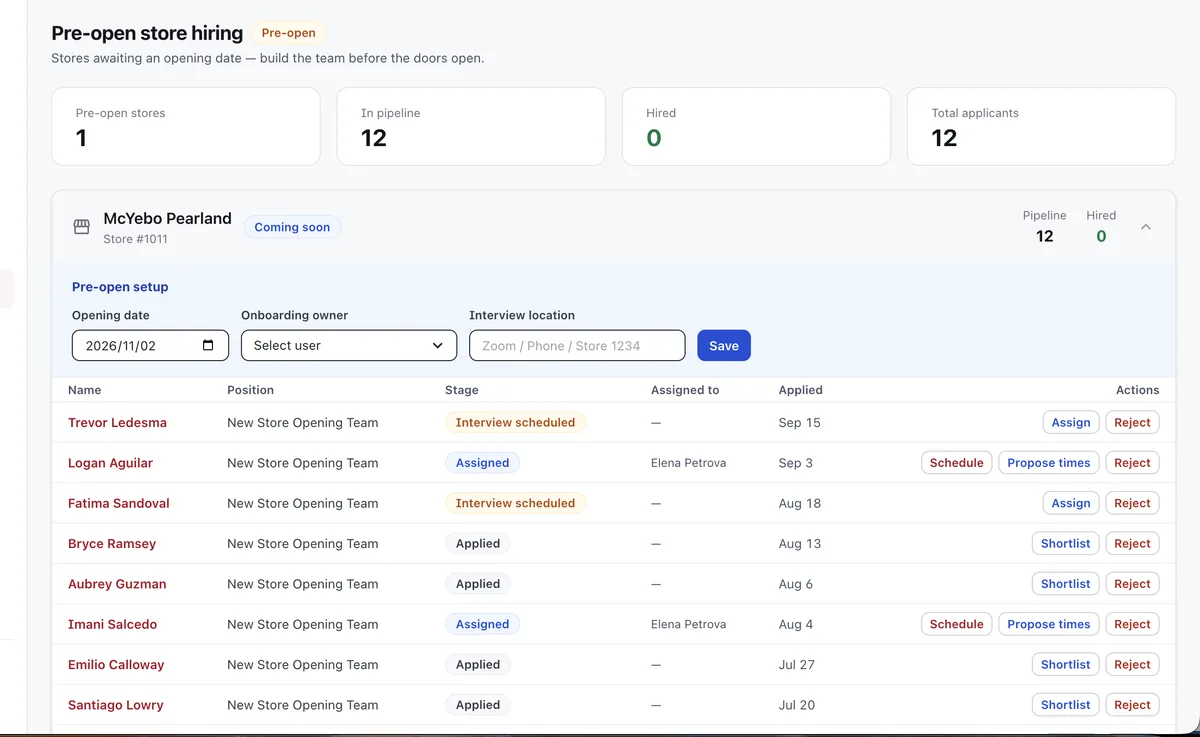Viewport: 1200px width, 737px height.
Task: Click the Position column header
Action: pos(250,390)
